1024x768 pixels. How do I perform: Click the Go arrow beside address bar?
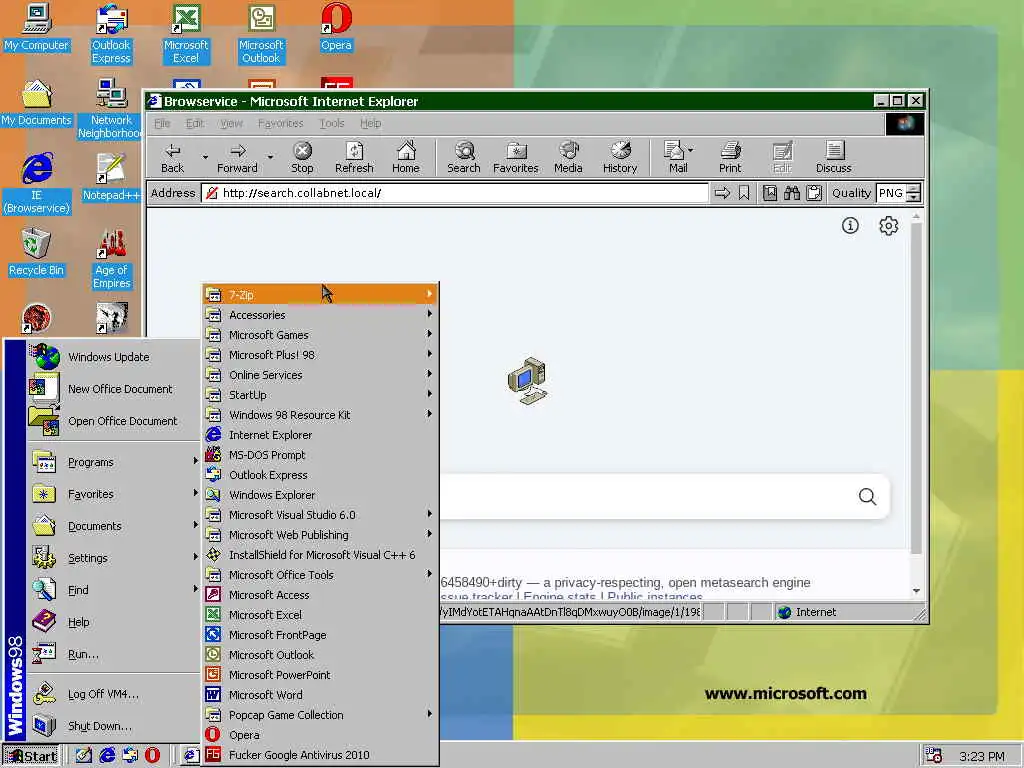click(722, 193)
